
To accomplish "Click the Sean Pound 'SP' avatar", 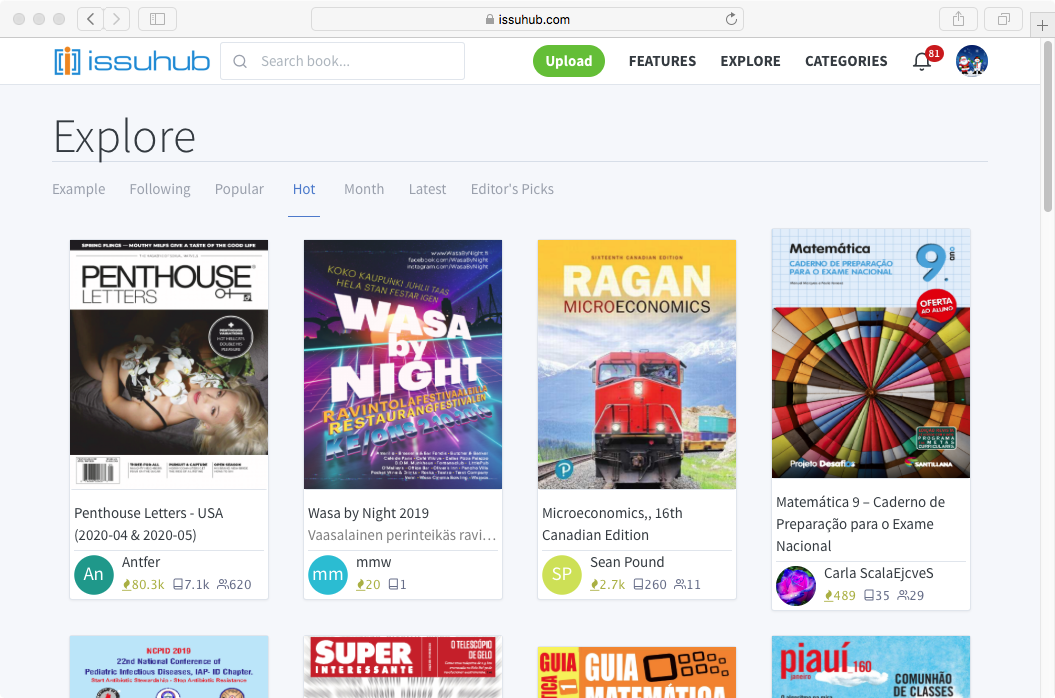I will coord(562,574).
